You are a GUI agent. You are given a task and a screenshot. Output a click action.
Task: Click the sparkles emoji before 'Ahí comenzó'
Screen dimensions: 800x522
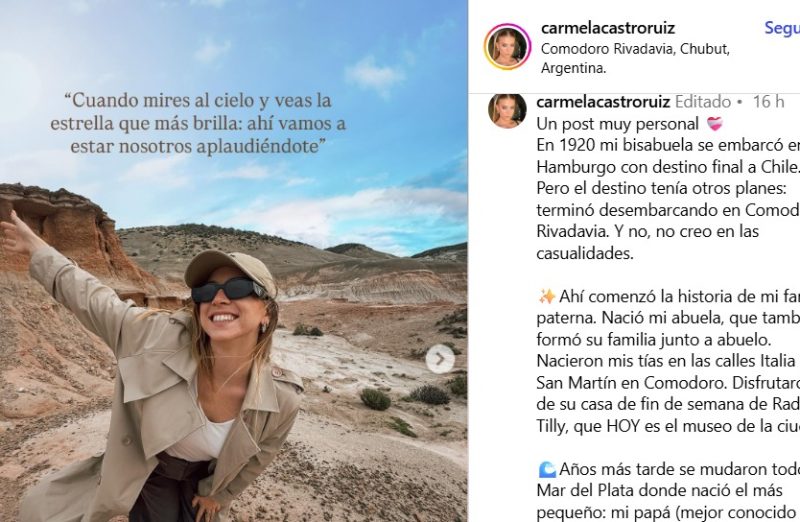(547, 296)
